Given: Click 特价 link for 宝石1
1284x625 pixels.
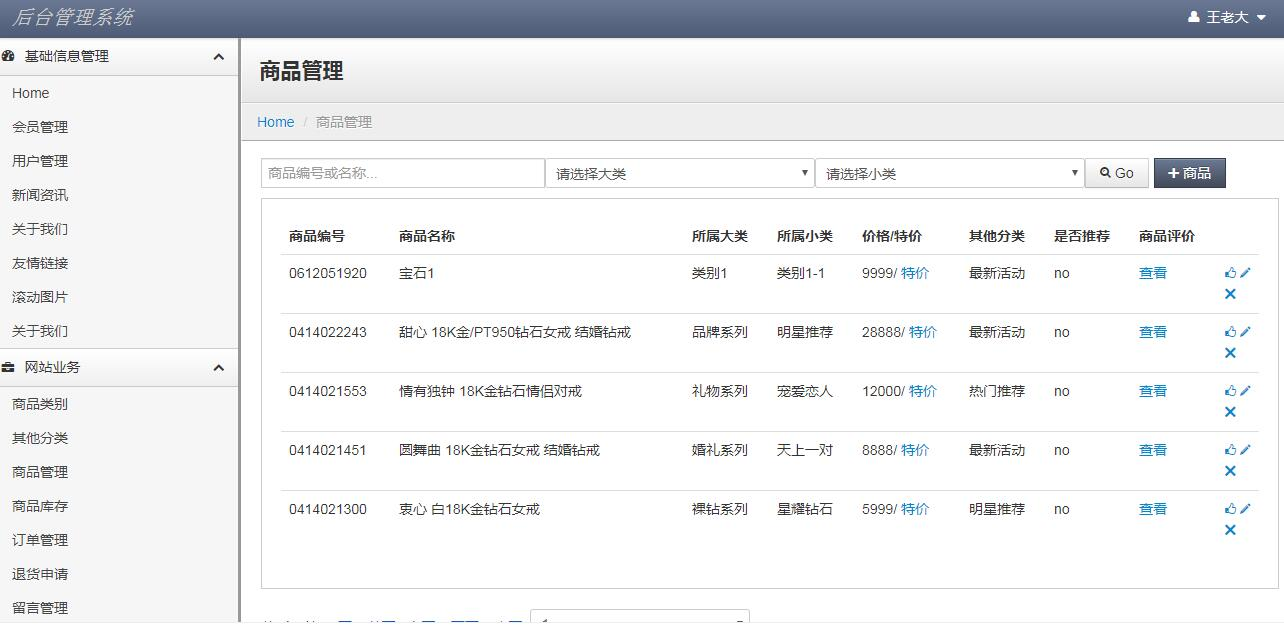Looking at the screenshot, I should coord(915,273).
